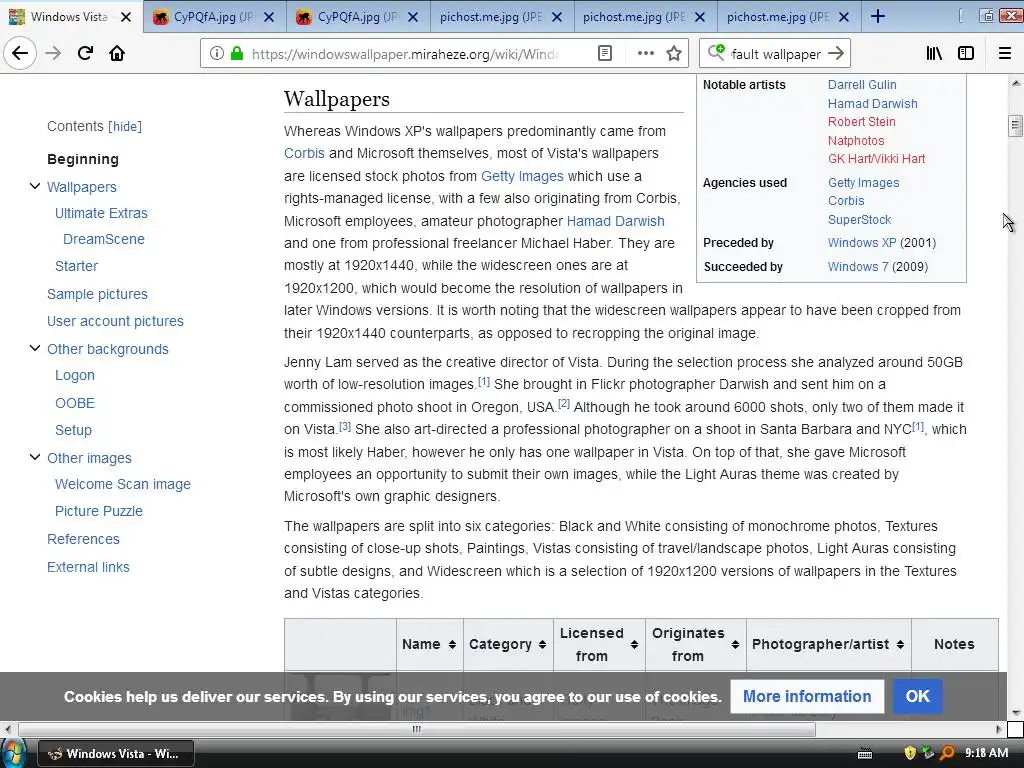Click the vertical scrollbar thumb
This screenshot has width=1024, height=768.
coord(1015,125)
